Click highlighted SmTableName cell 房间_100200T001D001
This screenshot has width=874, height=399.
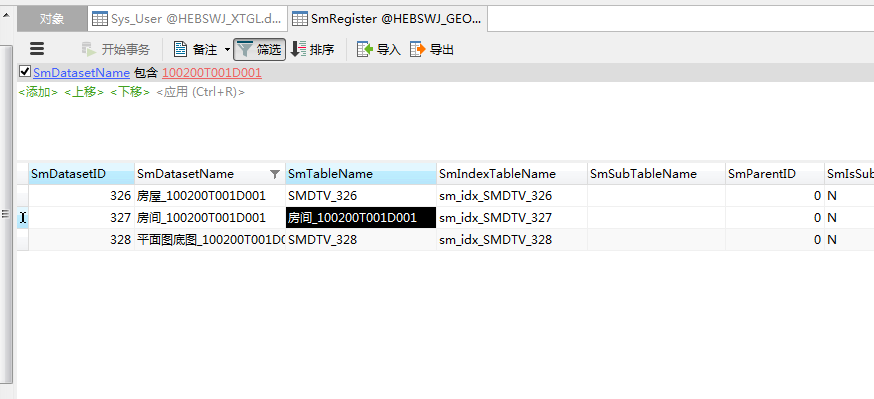point(361,217)
